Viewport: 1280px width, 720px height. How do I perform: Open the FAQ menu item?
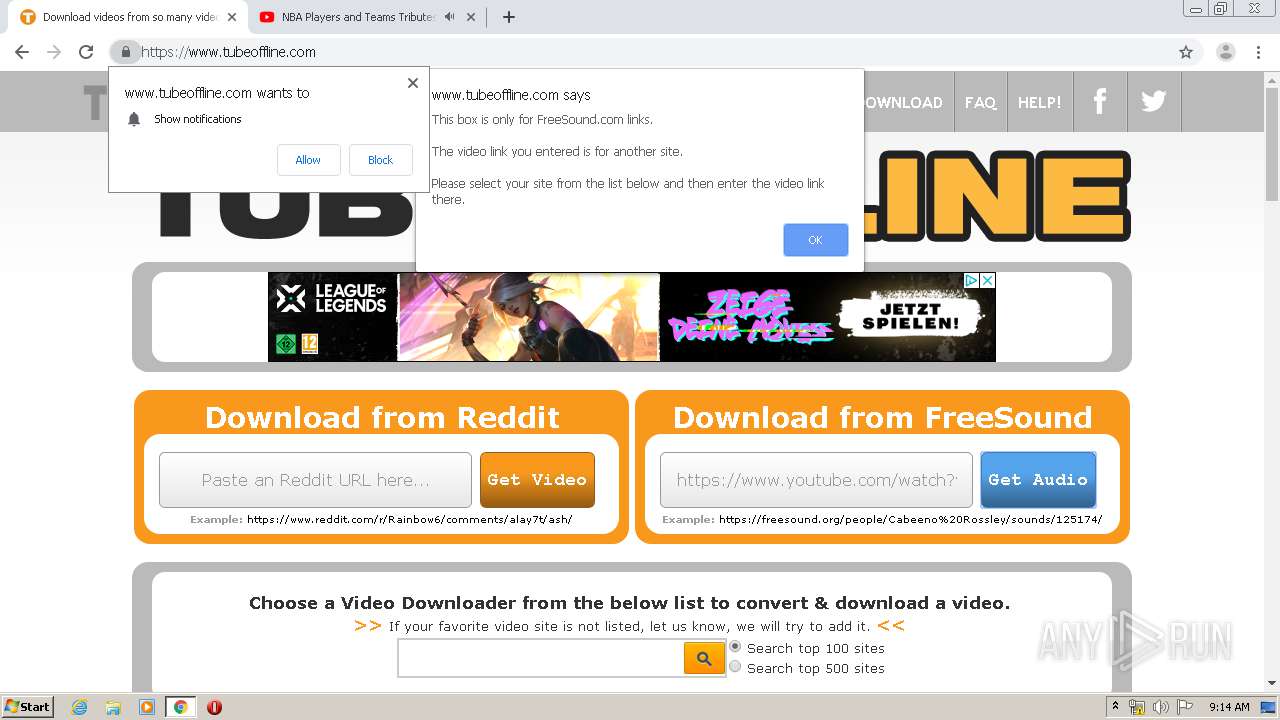click(x=980, y=102)
